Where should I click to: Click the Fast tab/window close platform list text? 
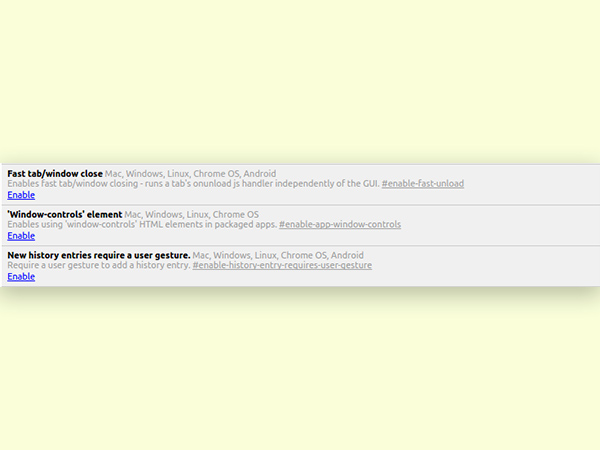pyautogui.click(x=191, y=174)
